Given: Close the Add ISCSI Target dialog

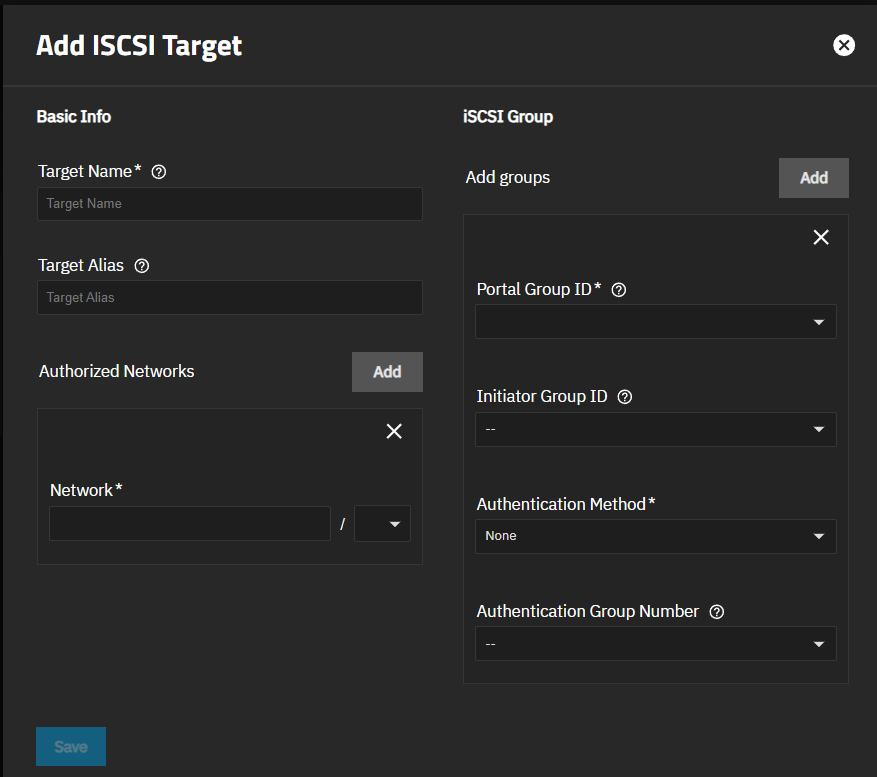Looking at the screenshot, I should pos(844,44).
